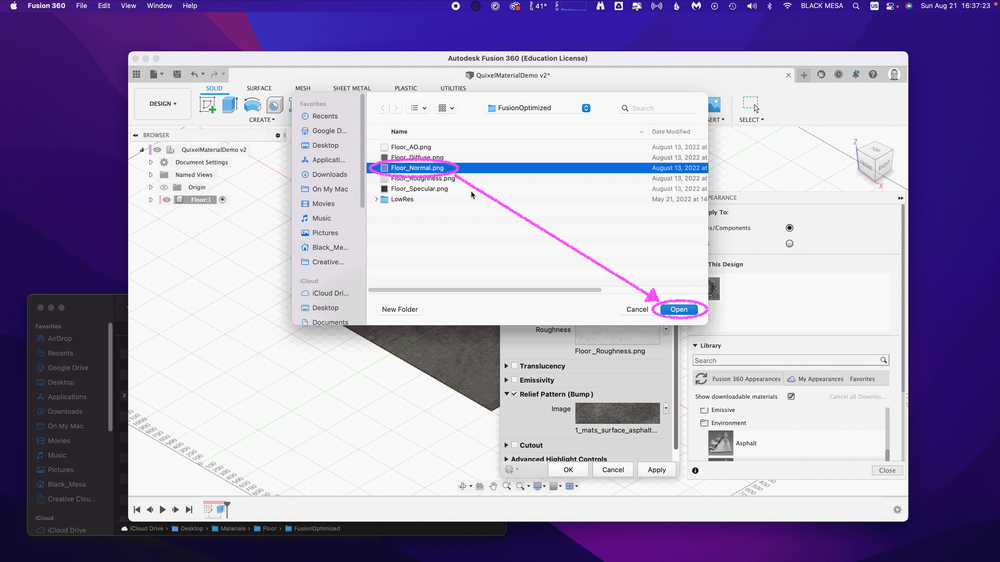Click the ViewCube in the viewport
The width and height of the screenshot is (1000, 562).
point(875,160)
